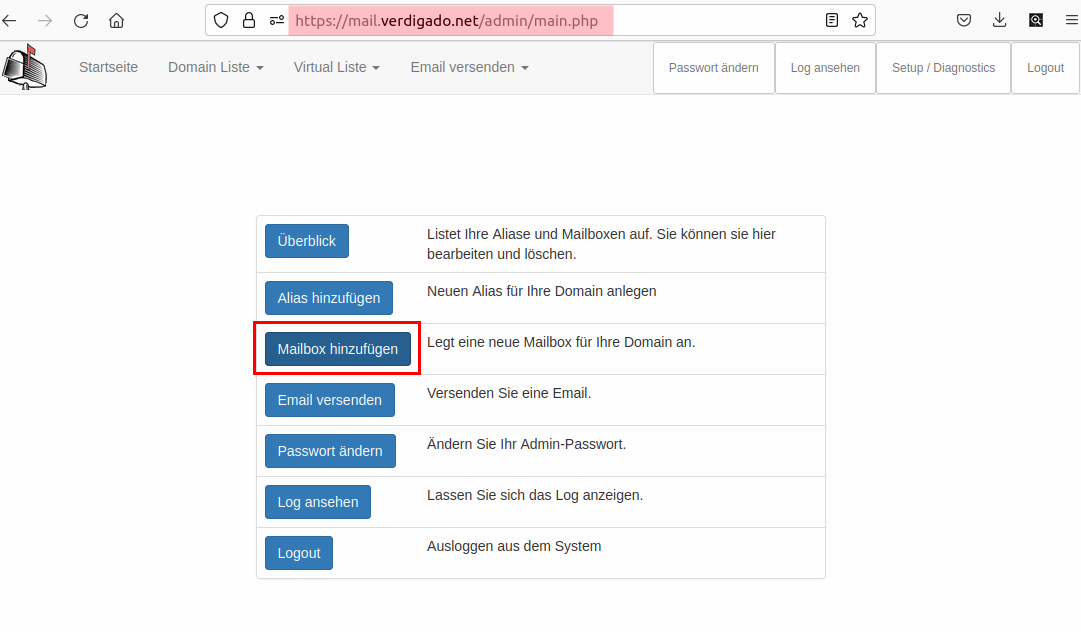Image resolution: width=1081 pixels, height=632 pixels.
Task: Bookmark this page with the star icon
Action: point(860,21)
